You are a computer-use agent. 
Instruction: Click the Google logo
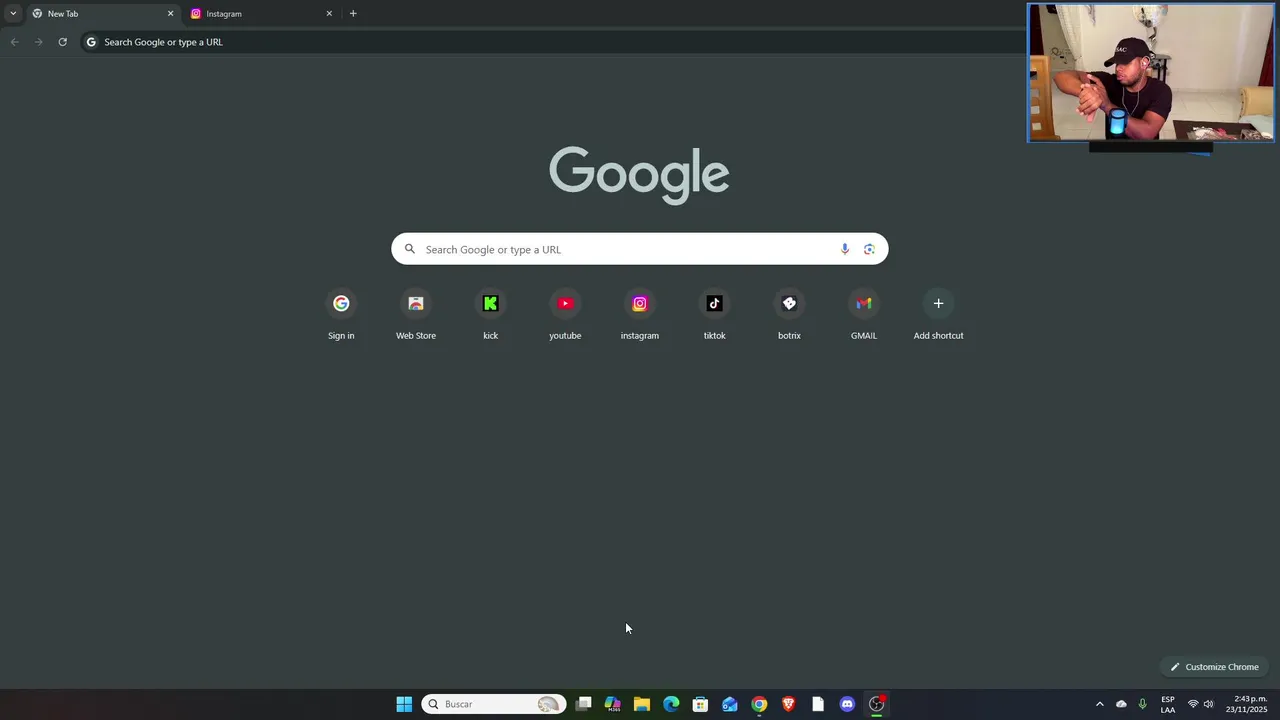(639, 175)
